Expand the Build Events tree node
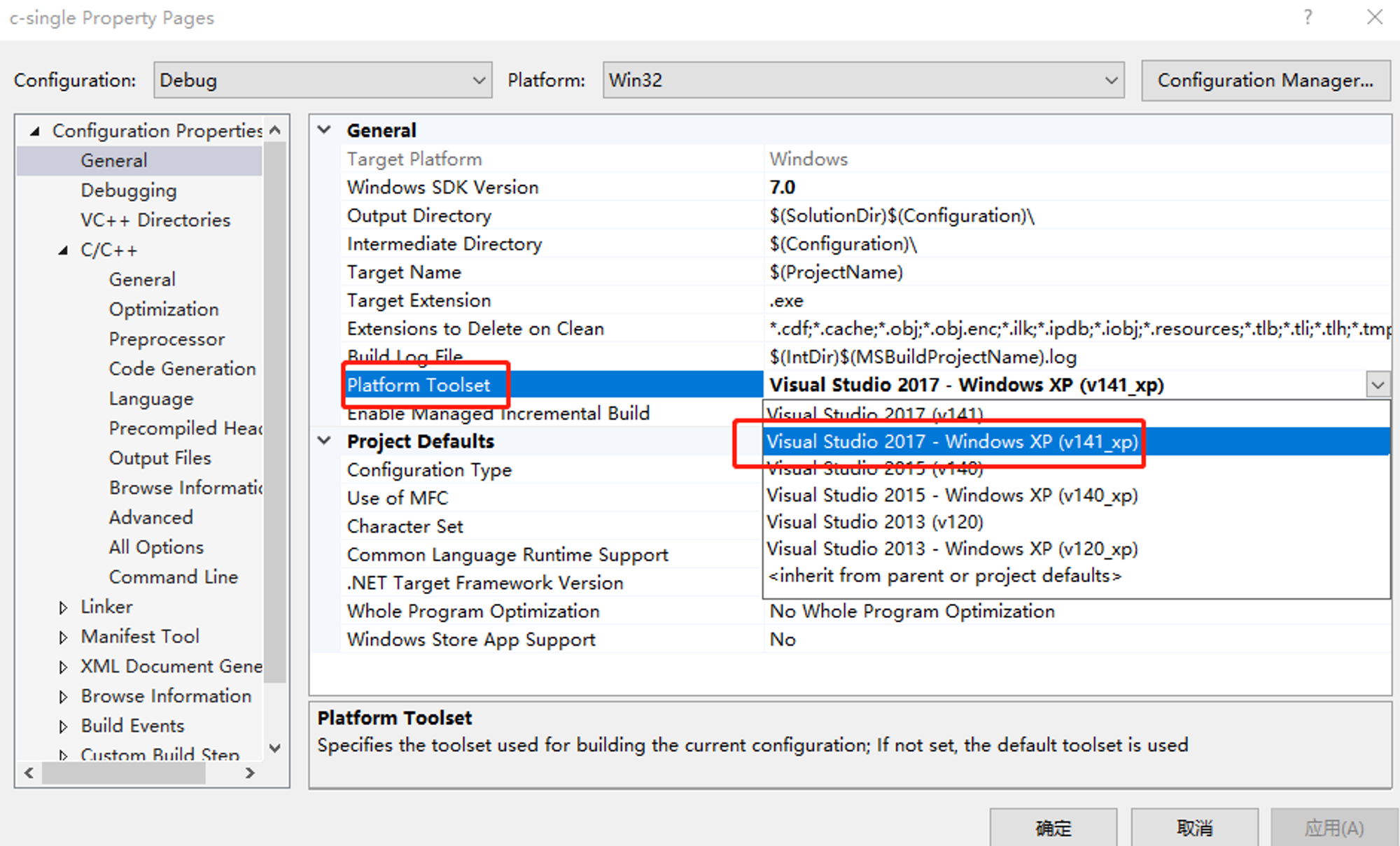 (63, 726)
